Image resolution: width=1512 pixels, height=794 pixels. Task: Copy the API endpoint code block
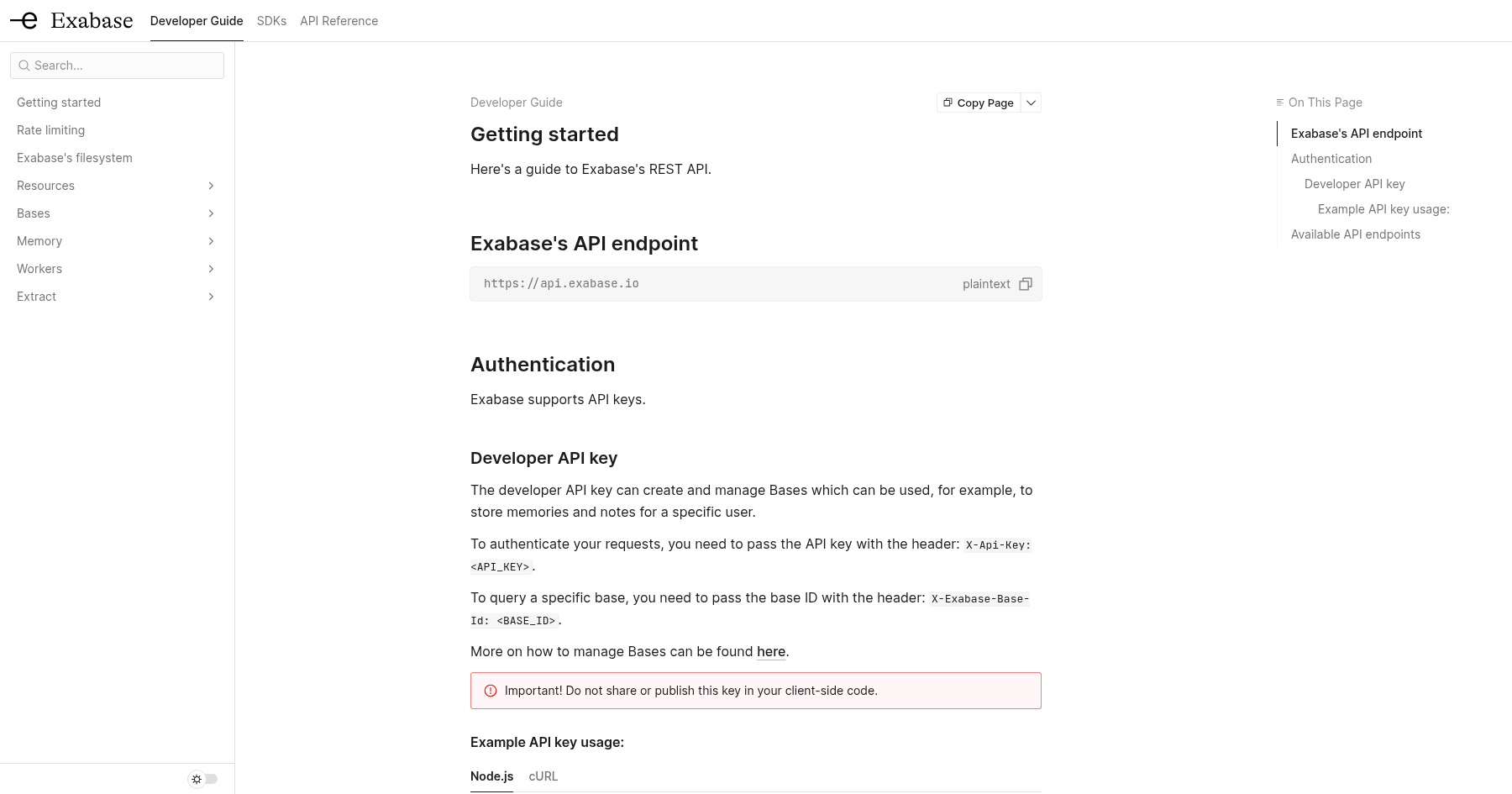(1025, 284)
